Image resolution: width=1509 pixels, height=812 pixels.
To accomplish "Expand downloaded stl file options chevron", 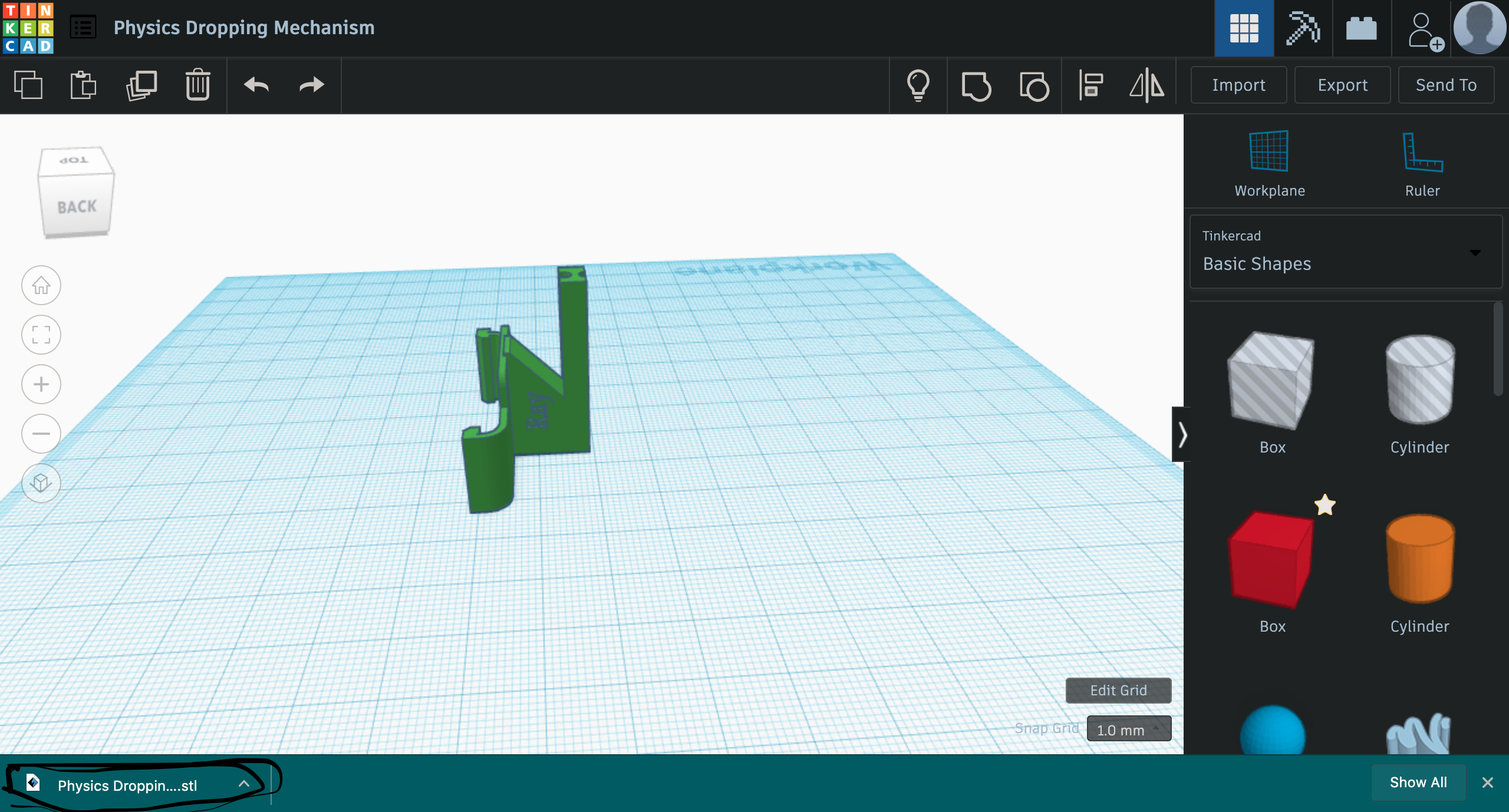I will (x=244, y=784).
